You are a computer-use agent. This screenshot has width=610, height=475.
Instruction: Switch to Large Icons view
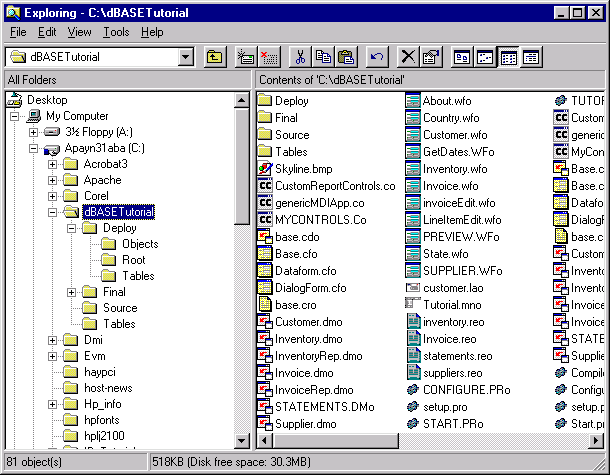tap(462, 57)
